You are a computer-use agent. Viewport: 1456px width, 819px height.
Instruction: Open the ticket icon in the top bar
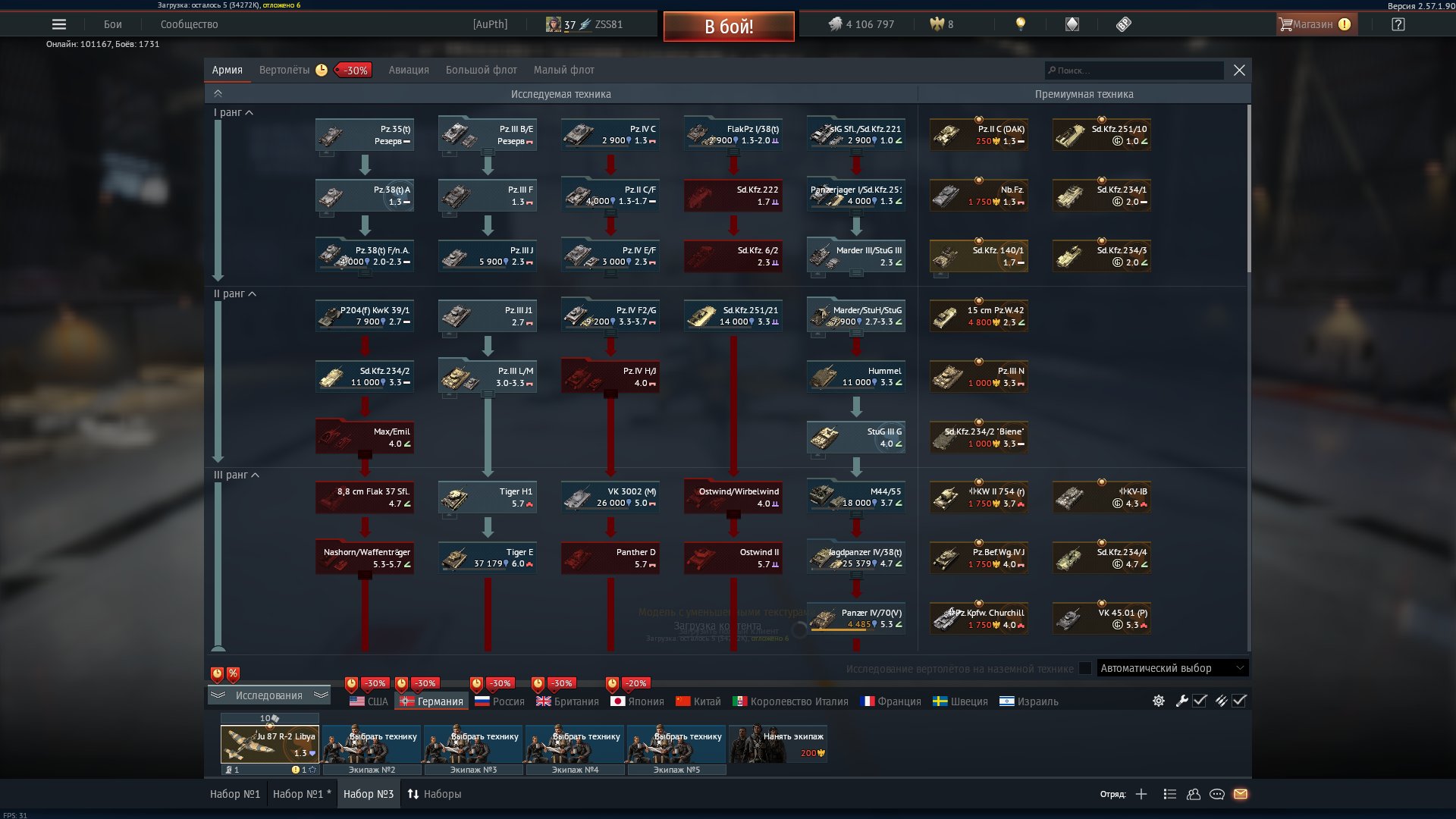click(1124, 24)
